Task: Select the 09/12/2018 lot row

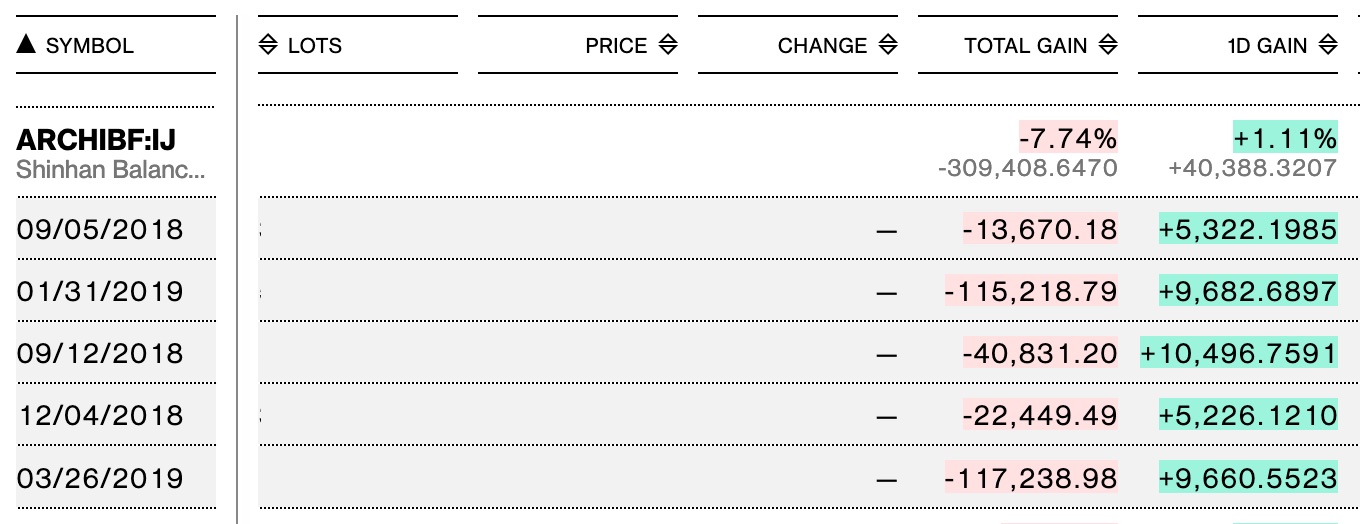Action: point(100,354)
